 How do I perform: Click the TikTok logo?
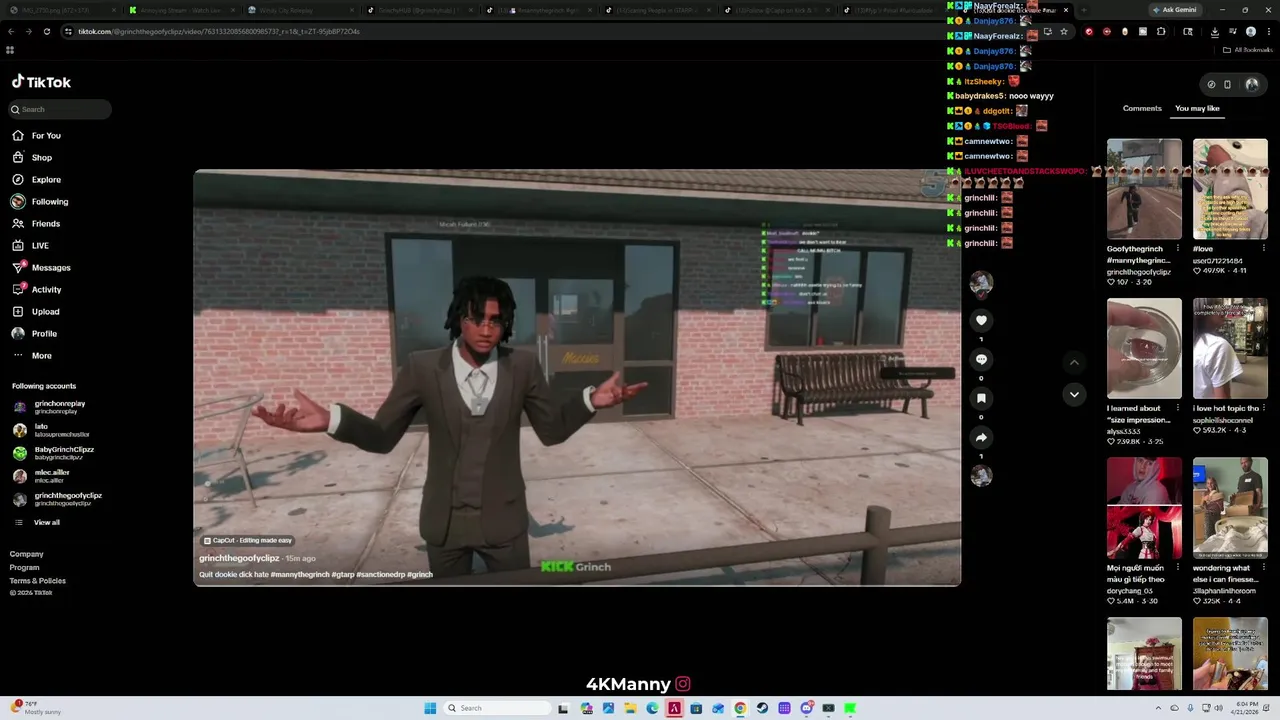41,82
